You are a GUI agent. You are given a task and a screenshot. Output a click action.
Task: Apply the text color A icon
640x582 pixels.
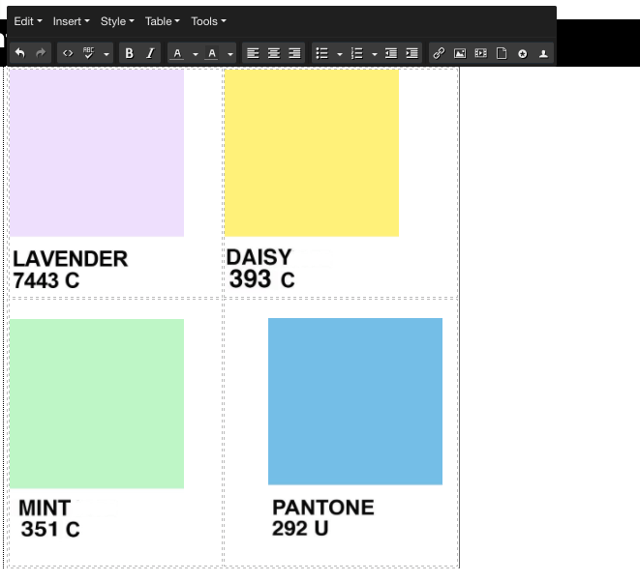pos(177,53)
